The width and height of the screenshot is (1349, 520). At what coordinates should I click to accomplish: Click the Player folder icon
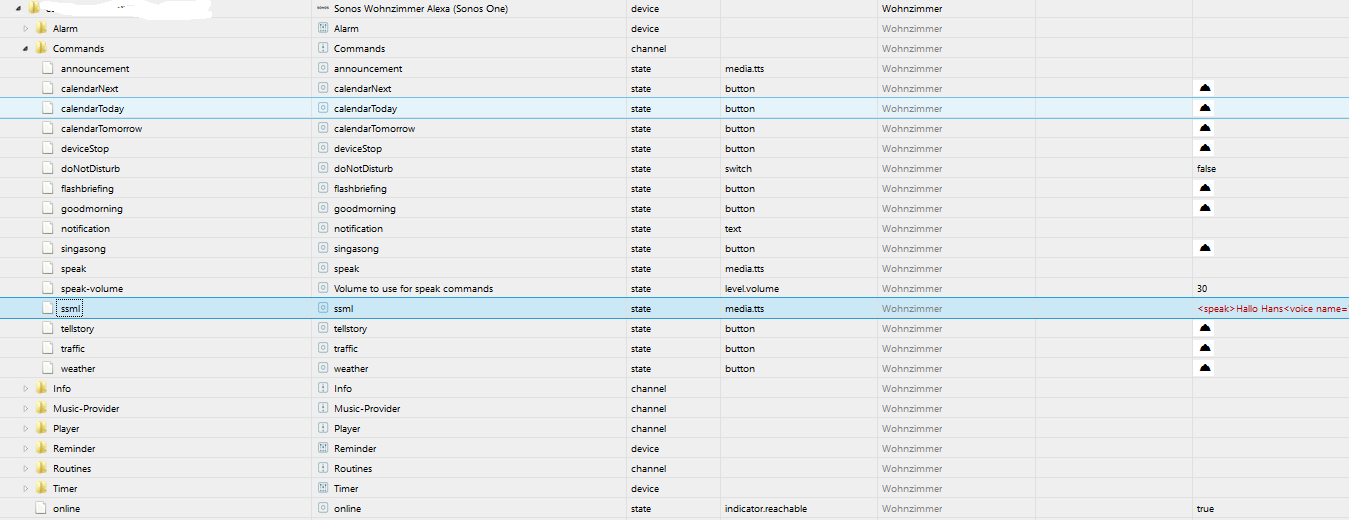(41, 428)
